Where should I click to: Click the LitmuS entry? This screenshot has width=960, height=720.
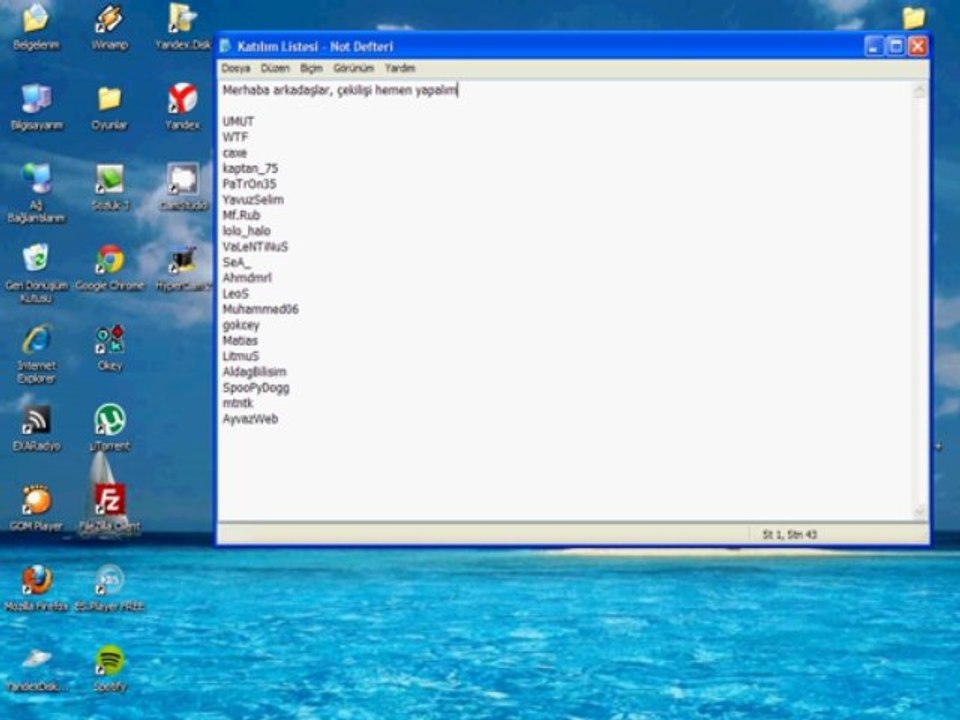[241, 356]
